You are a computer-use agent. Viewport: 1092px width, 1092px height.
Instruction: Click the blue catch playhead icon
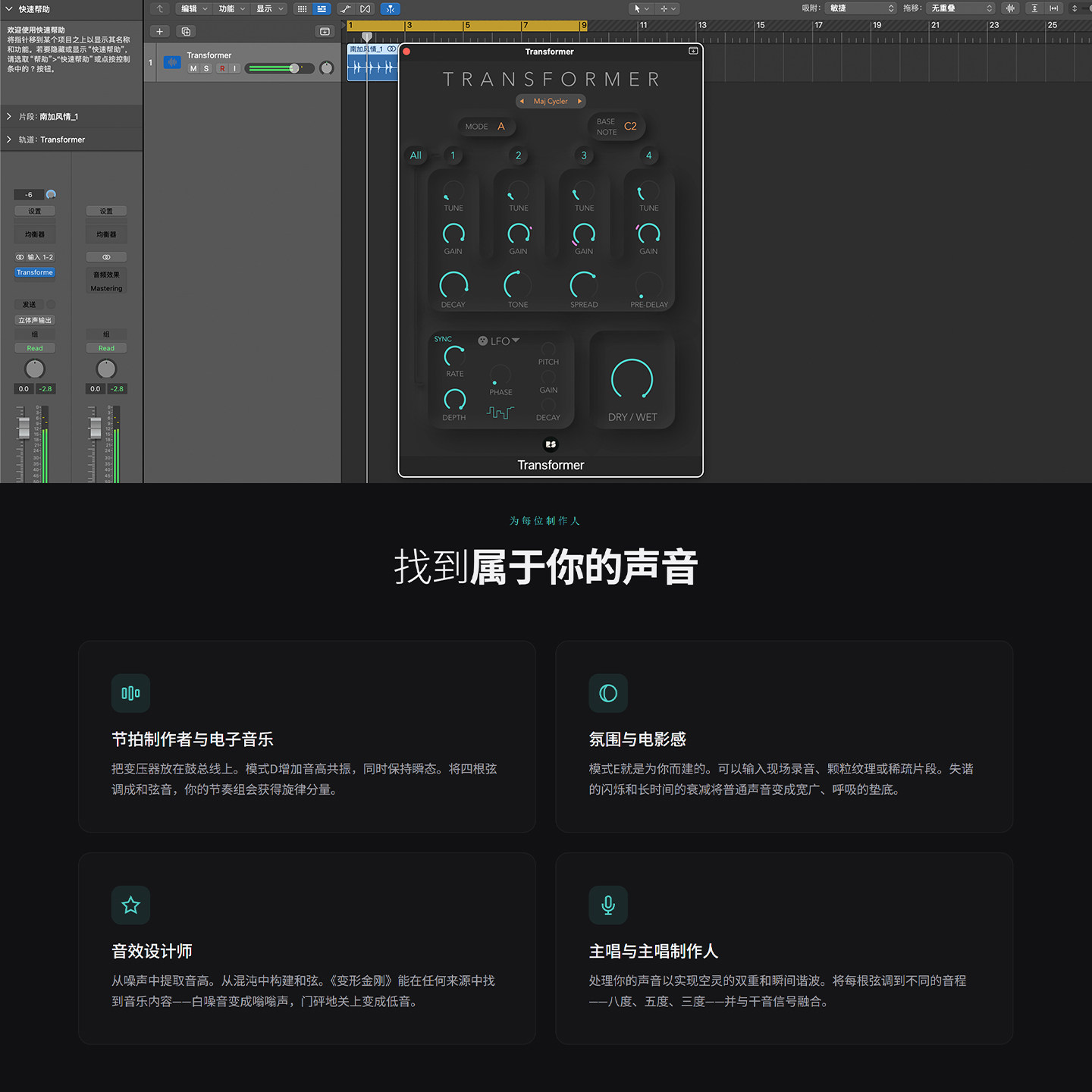390,9
